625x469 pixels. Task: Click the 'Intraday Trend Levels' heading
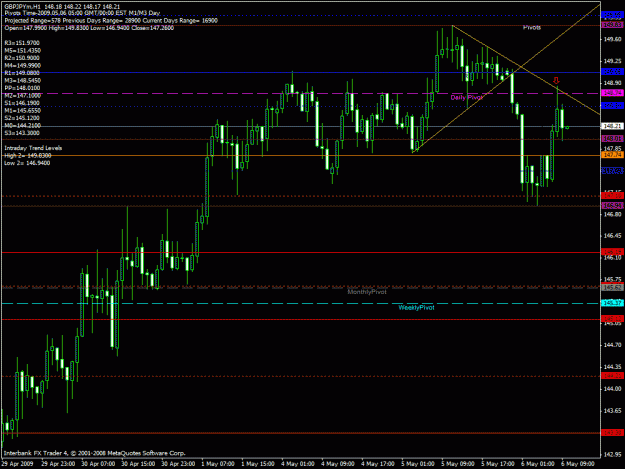pyautogui.click(x=33, y=148)
